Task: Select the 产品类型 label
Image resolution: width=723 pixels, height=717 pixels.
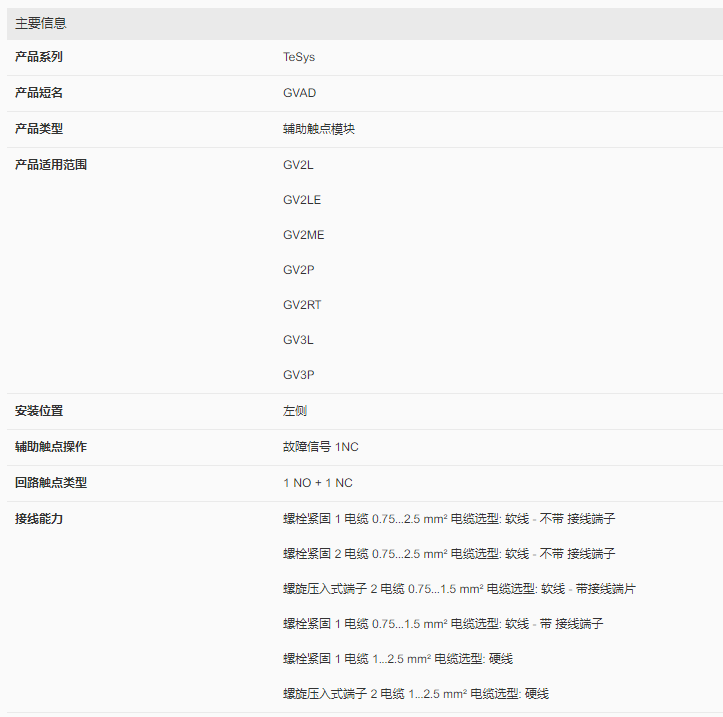Action: pos(39,129)
